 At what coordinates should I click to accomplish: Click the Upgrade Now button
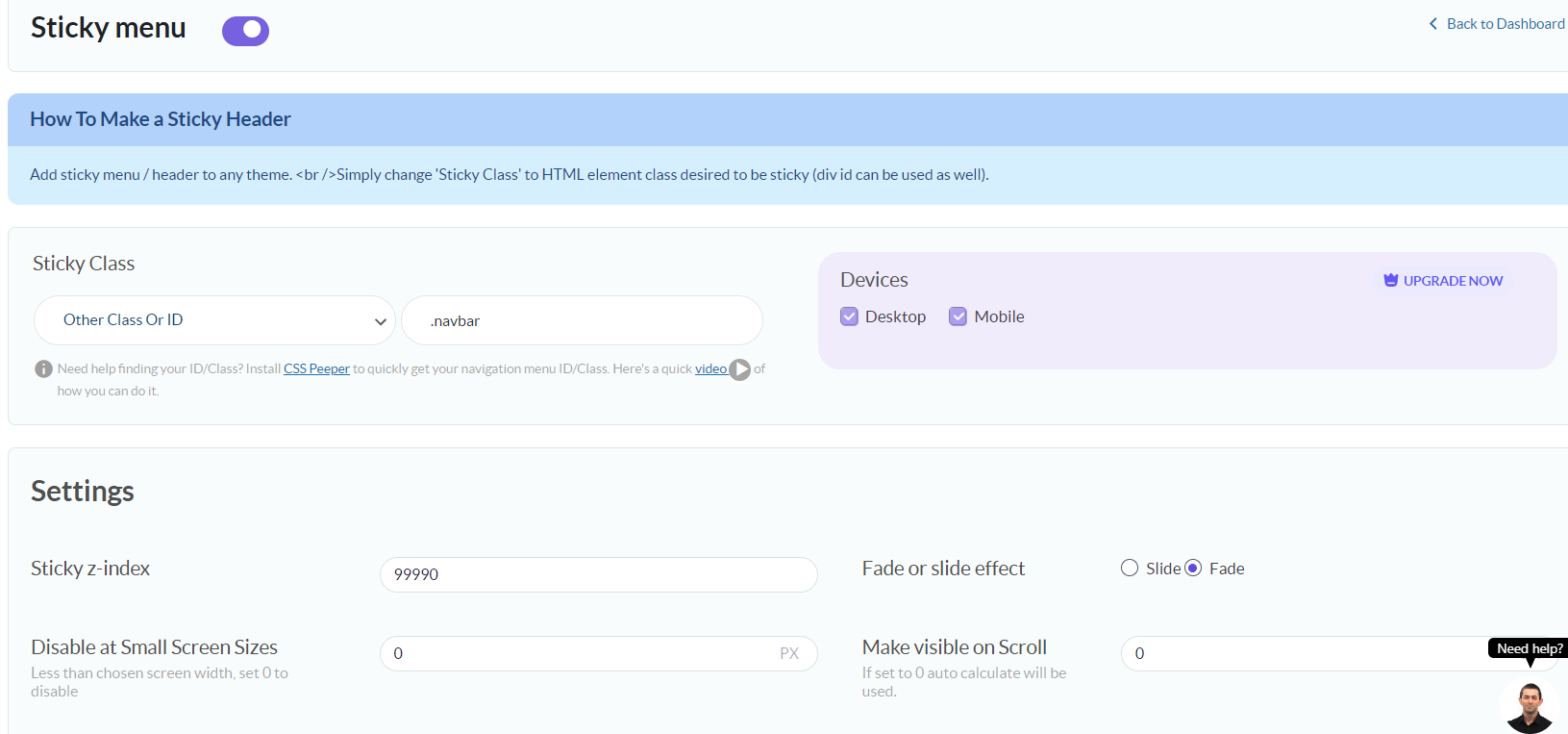pos(1452,281)
